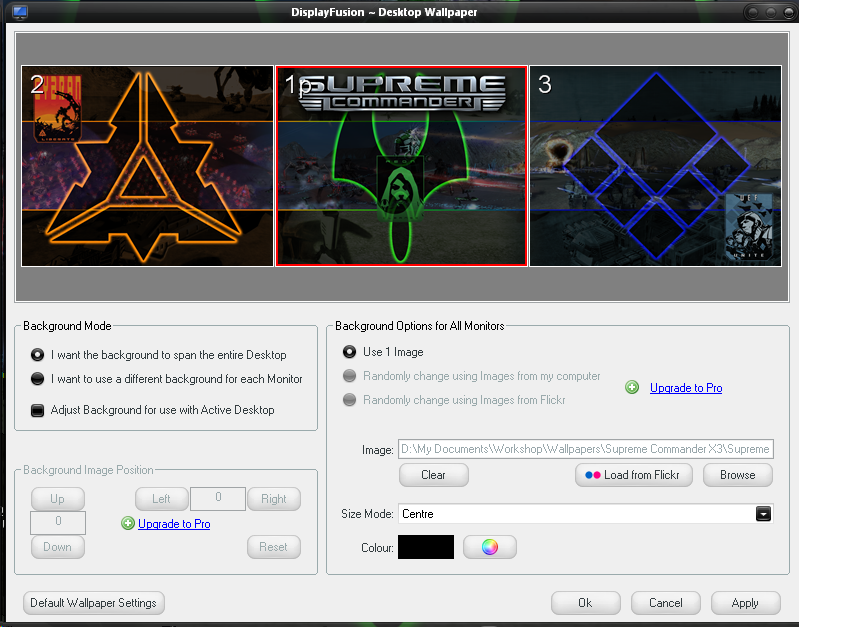Select span entire Desktop radio option

38,355
